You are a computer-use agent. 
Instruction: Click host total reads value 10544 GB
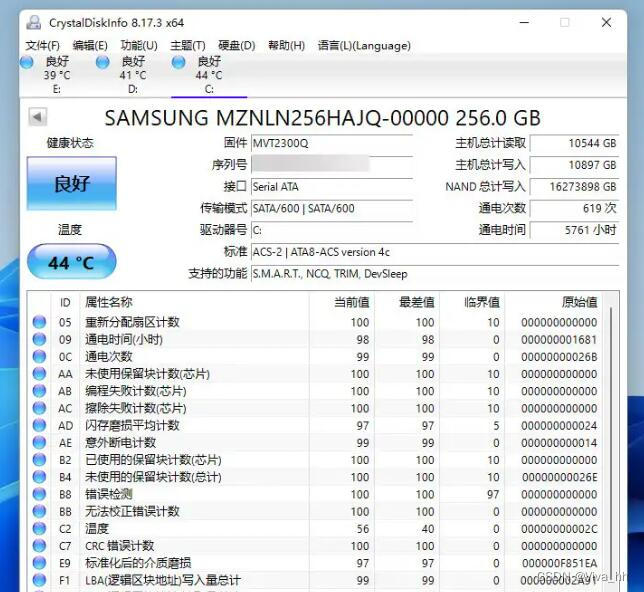click(x=574, y=143)
